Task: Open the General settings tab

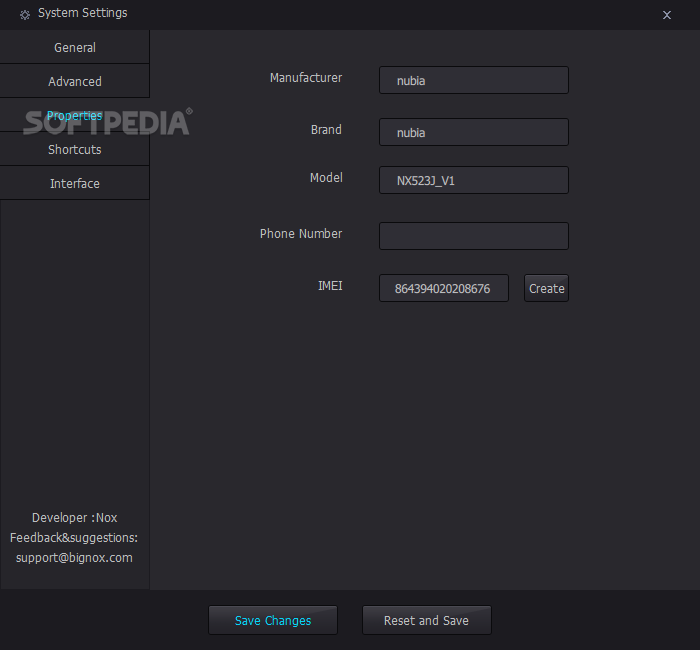Action: [x=75, y=47]
